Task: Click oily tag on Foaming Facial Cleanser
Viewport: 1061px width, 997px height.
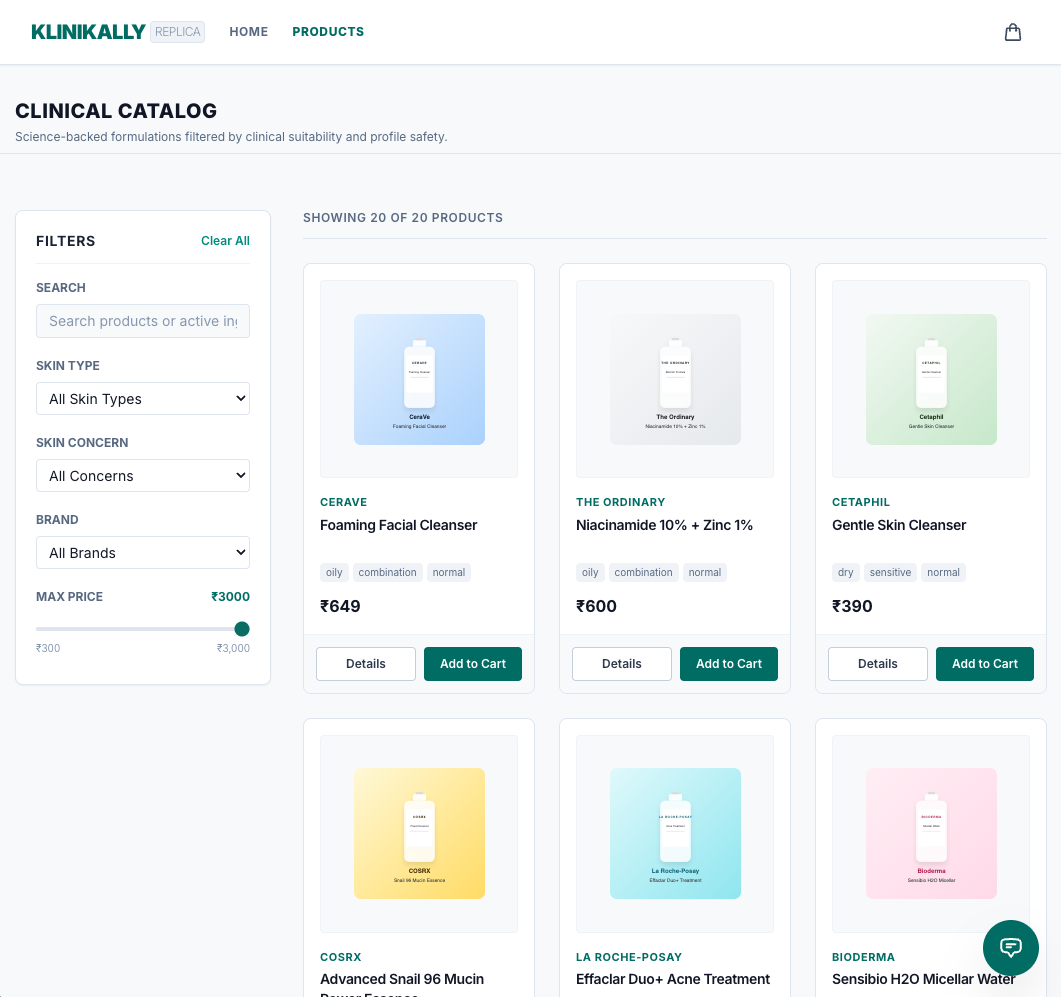Action: [334, 573]
